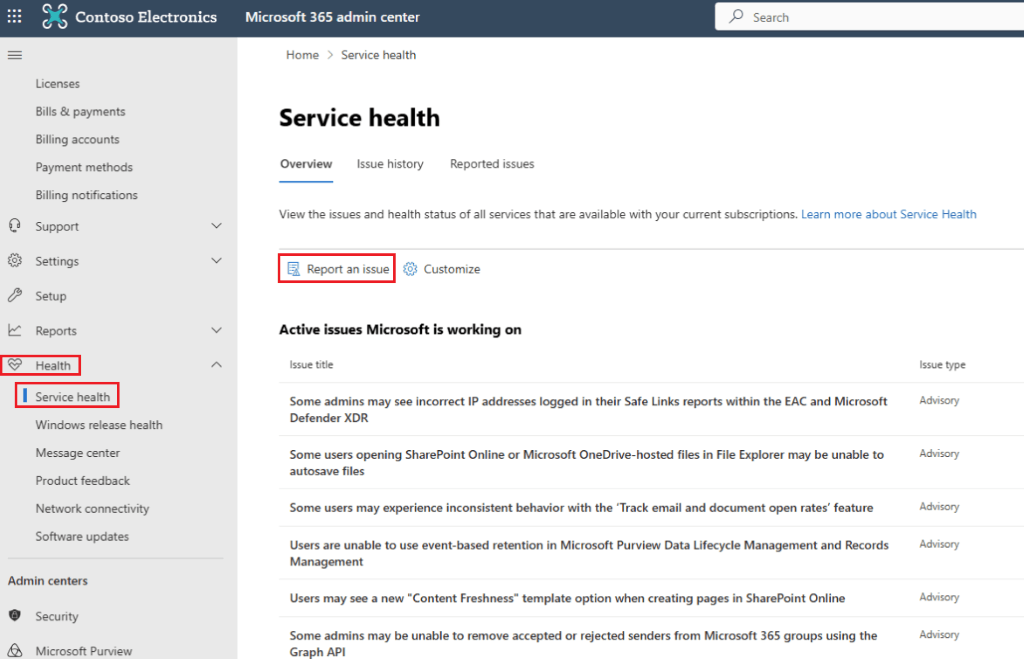
Task: Open the app launcher waffle icon
Action: pyautogui.click(x=14, y=16)
